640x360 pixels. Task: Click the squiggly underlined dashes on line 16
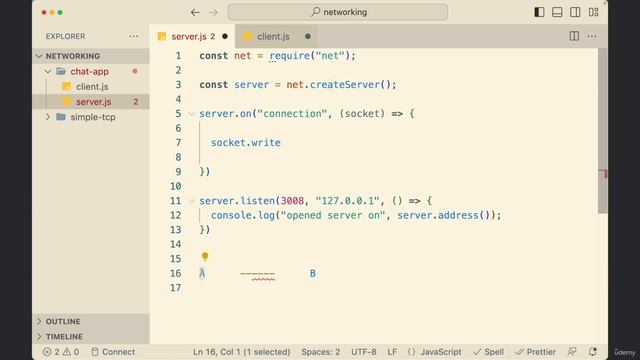click(x=258, y=274)
